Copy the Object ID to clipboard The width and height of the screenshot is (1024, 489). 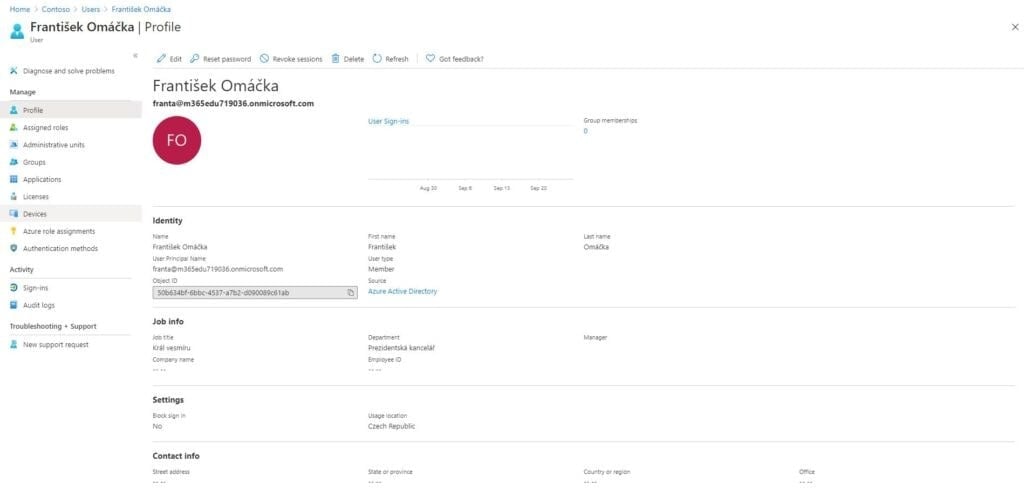click(351, 293)
